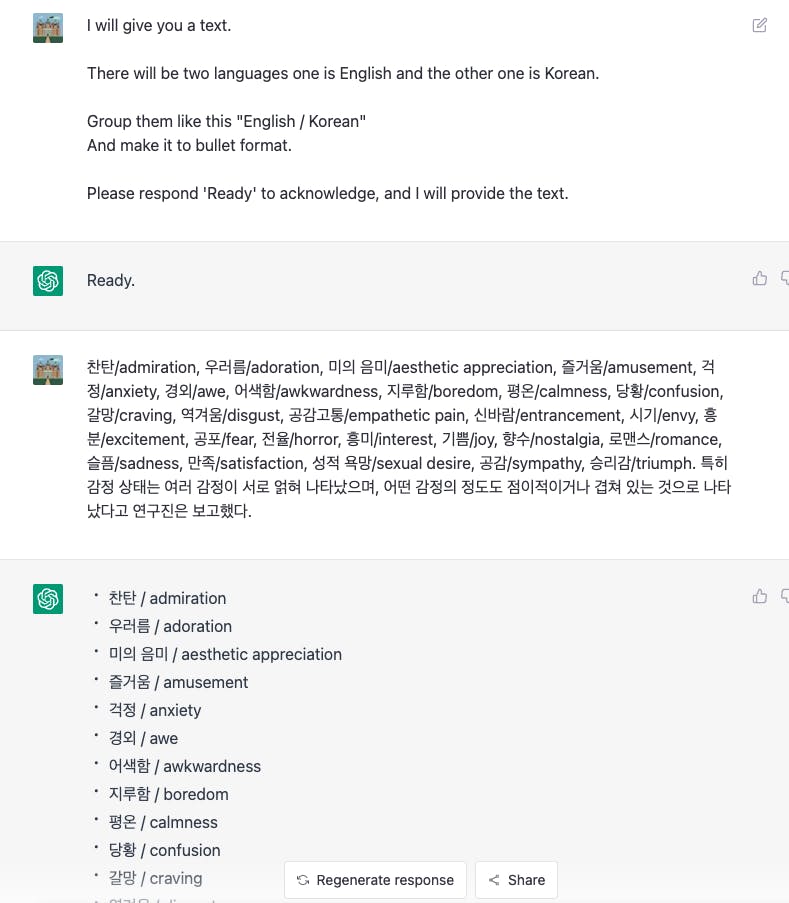The image size is (789, 903).
Task: Click the share icon next to Share
Action: (x=494, y=880)
